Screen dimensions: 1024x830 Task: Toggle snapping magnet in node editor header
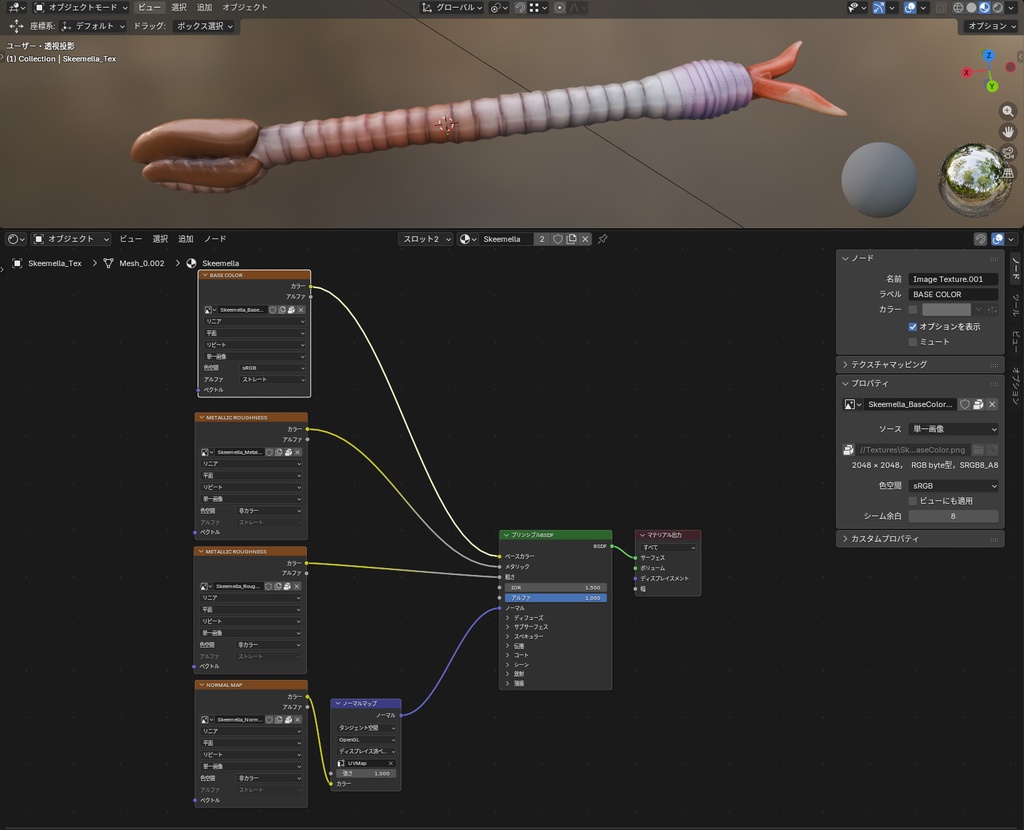(980, 239)
